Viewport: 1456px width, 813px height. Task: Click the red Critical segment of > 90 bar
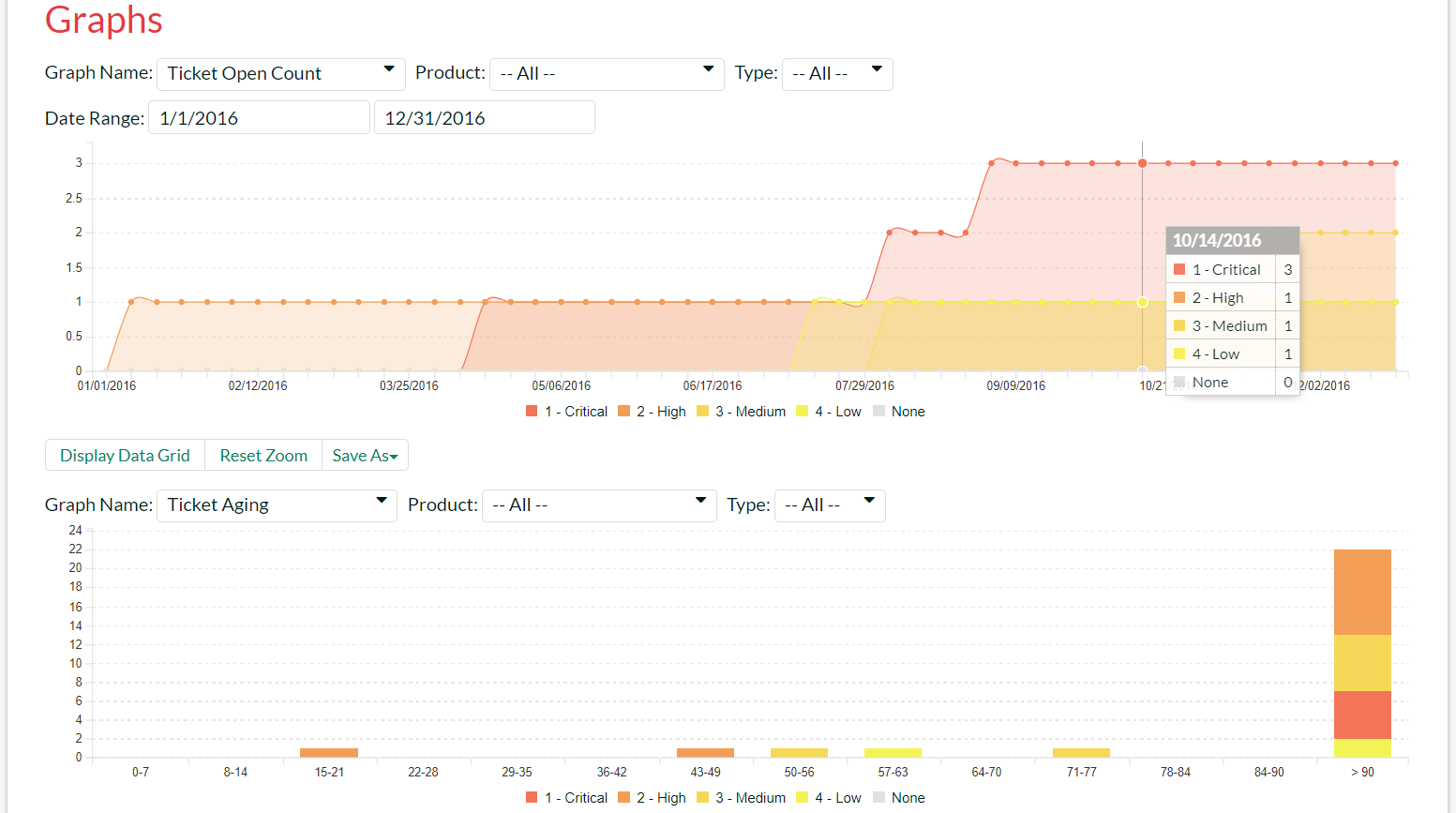pos(1362,715)
